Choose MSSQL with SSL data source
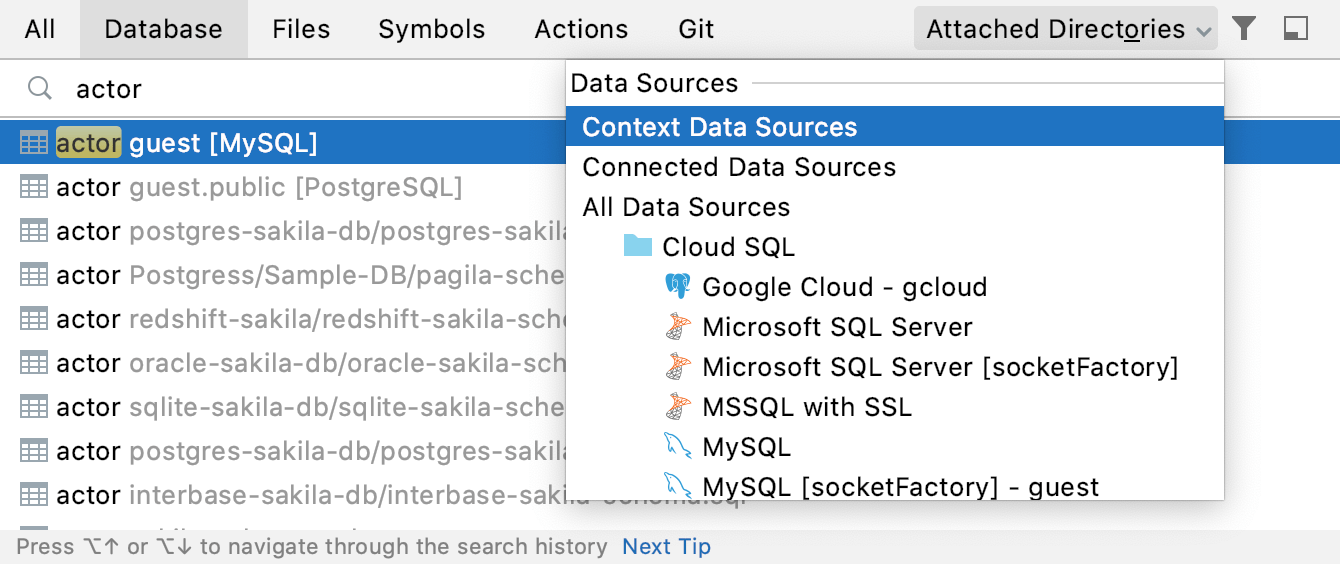The width and height of the screenshot is (1340, 564). coord(895,407)
